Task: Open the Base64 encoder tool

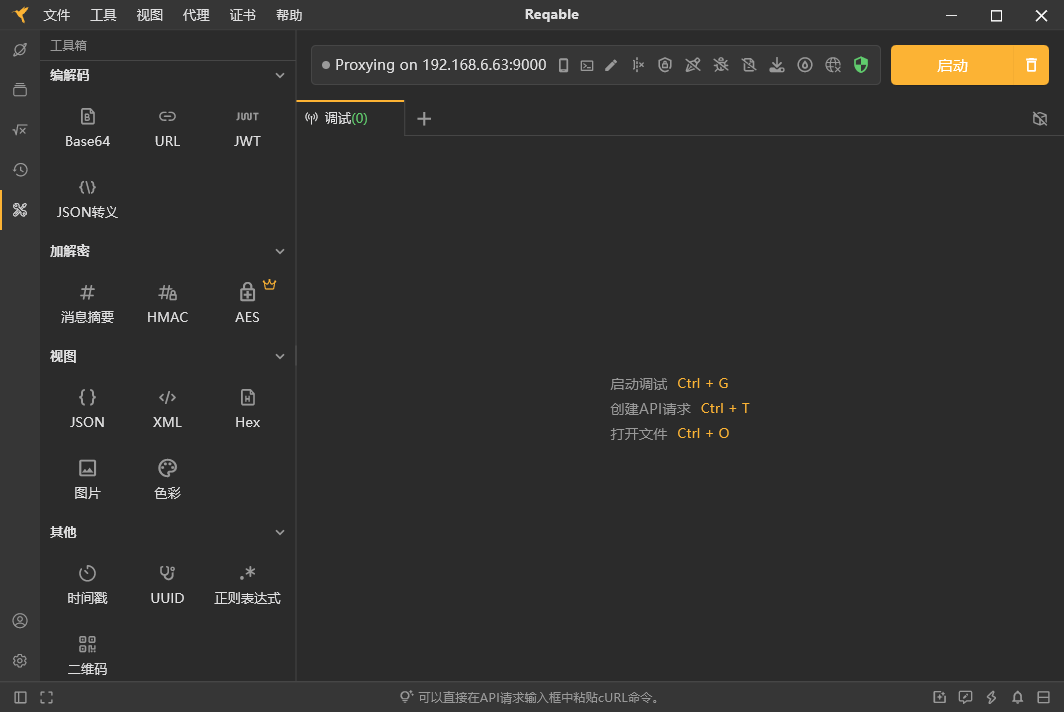Action: point(87,127)
